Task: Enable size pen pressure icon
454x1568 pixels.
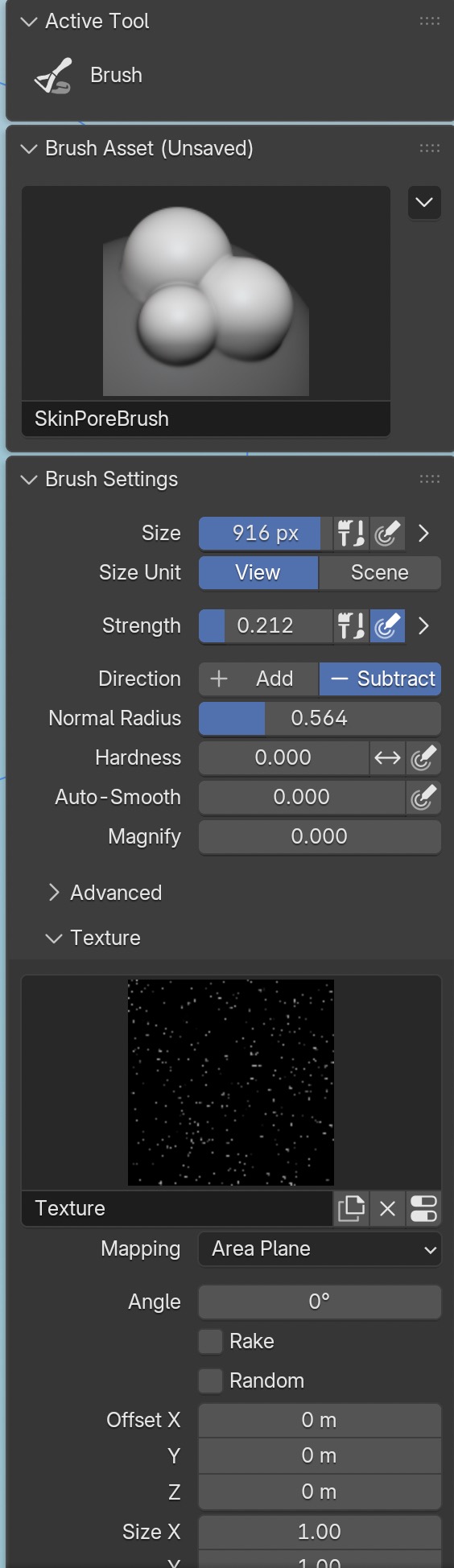Action: 387,533
